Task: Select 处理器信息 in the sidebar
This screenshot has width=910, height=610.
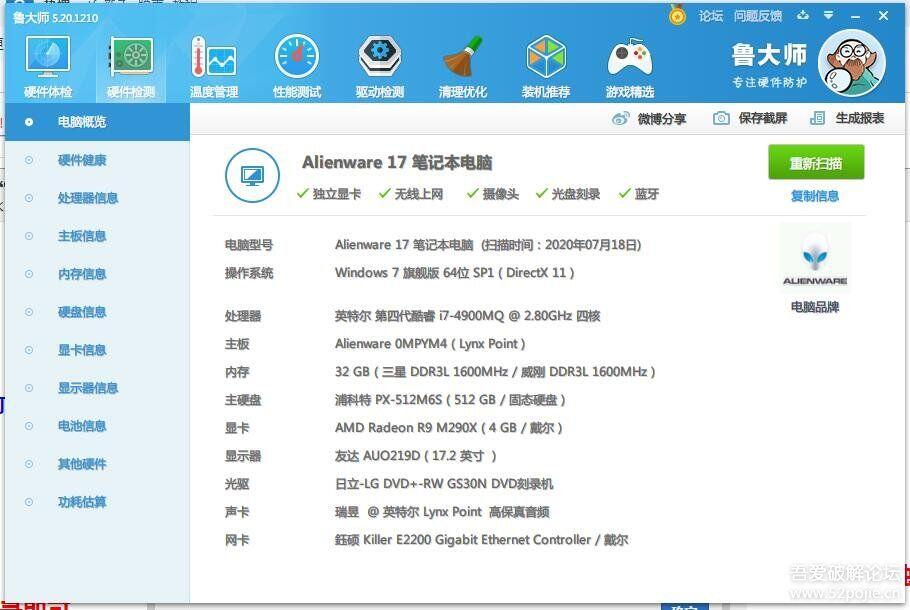Action: pos(88,198)
